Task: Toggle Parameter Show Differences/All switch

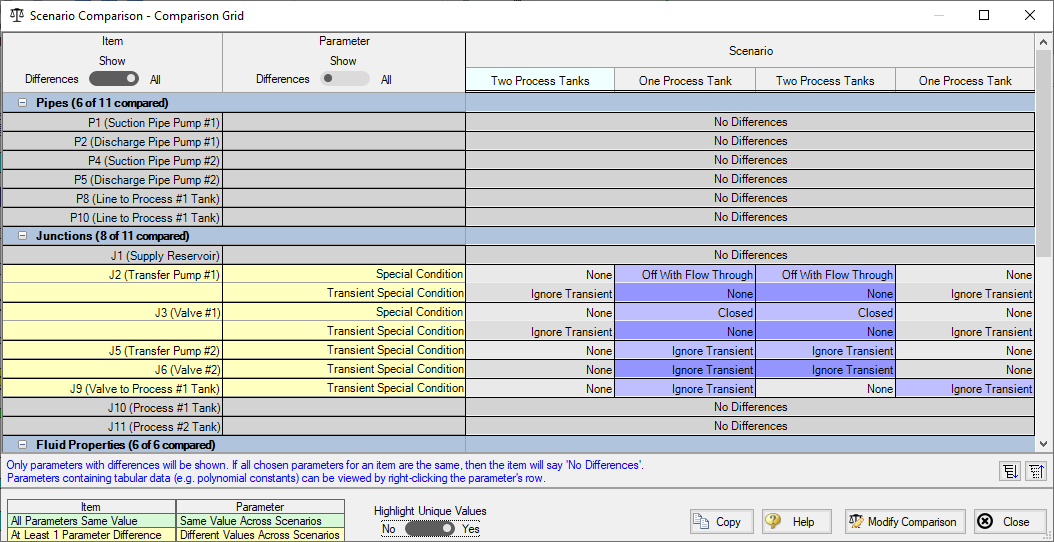Action: 344,79
